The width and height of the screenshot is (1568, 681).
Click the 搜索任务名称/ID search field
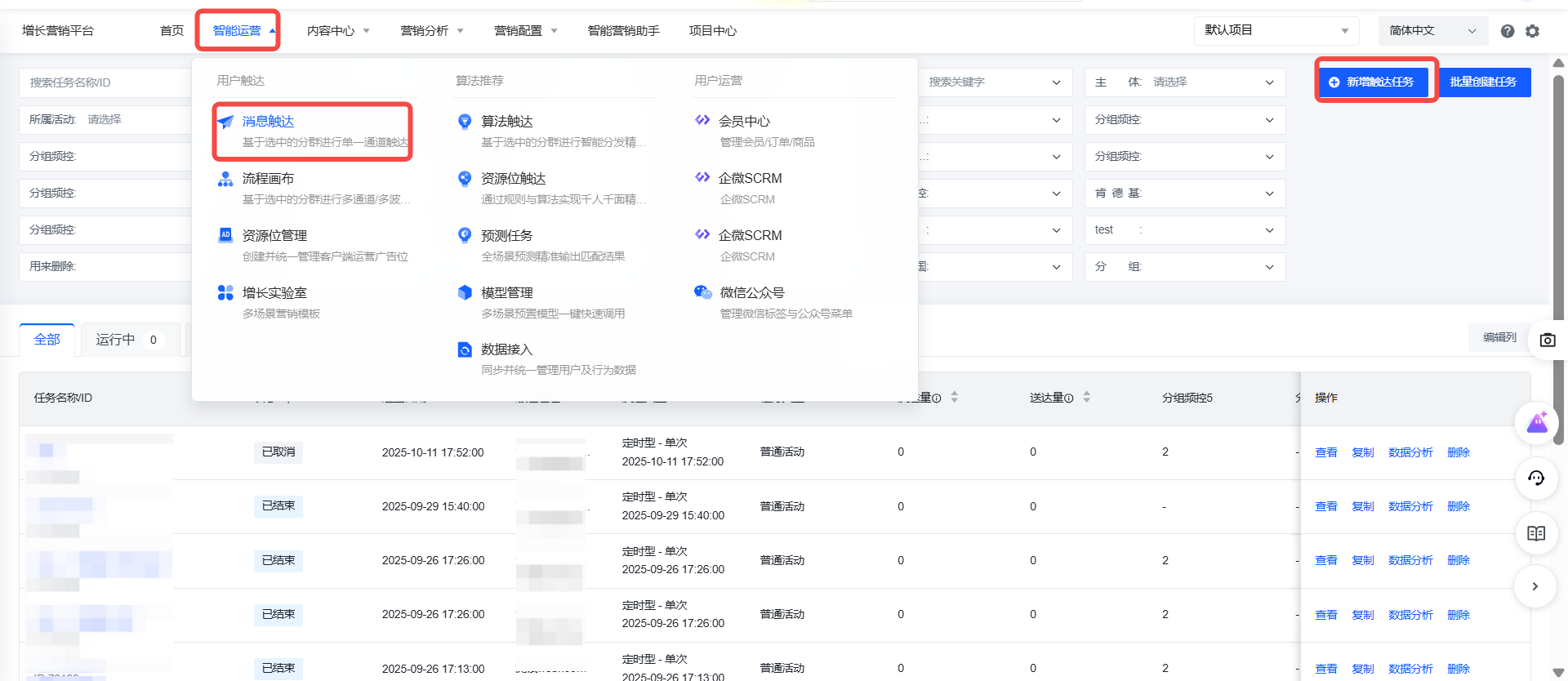106,82
